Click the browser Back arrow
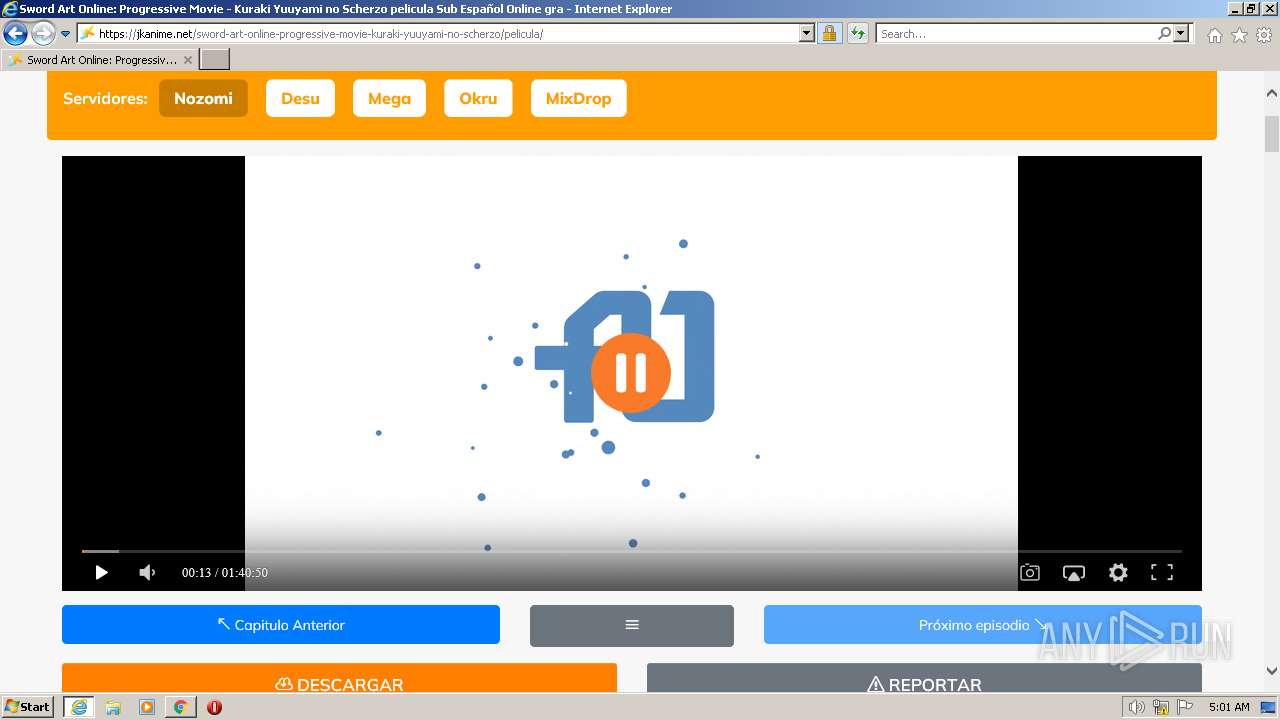This screenshot has height=720, width=1280. pyautogui.click(x=15, y=34)
